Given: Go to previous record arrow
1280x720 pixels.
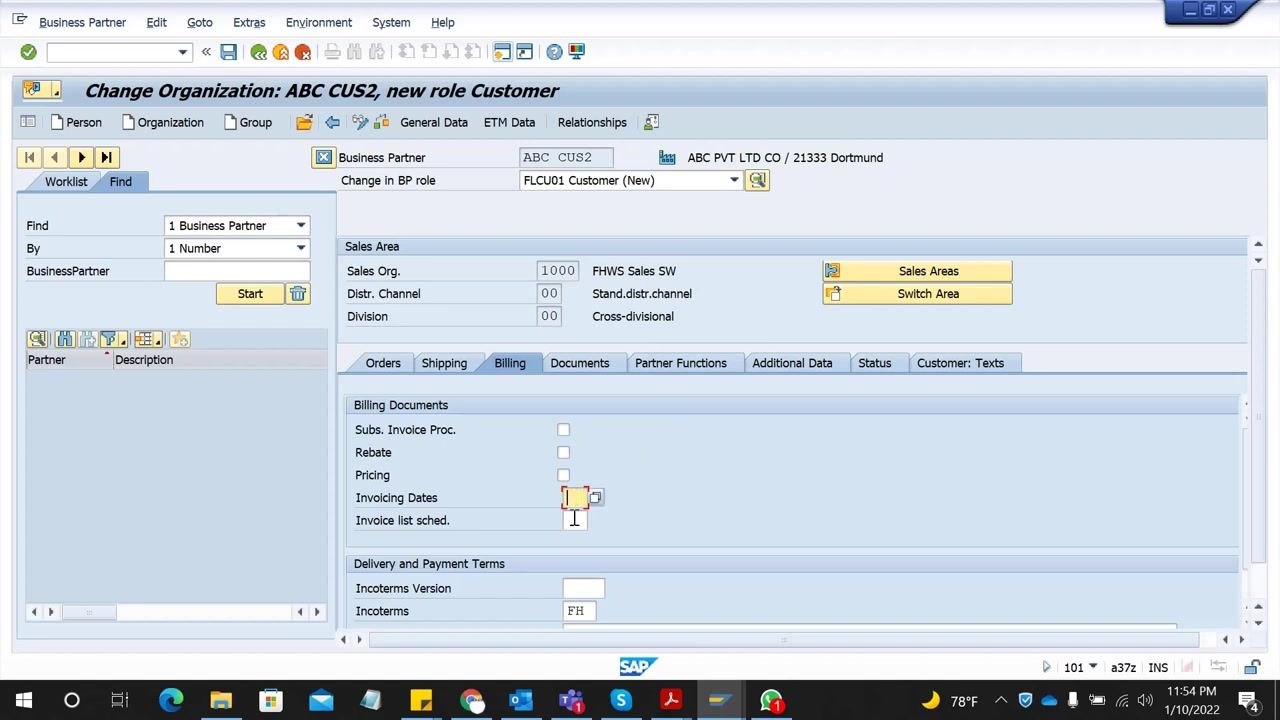Looking at the screenshot, I should [55, 157].
